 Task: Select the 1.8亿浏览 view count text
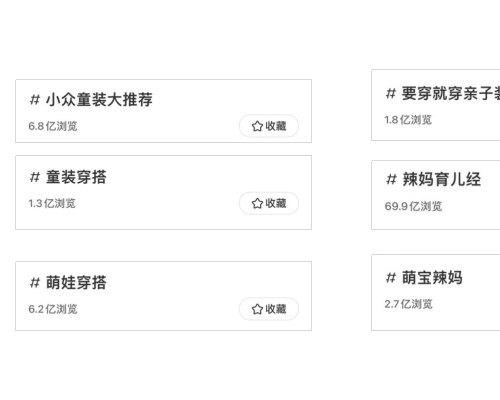tap(408, 120)
